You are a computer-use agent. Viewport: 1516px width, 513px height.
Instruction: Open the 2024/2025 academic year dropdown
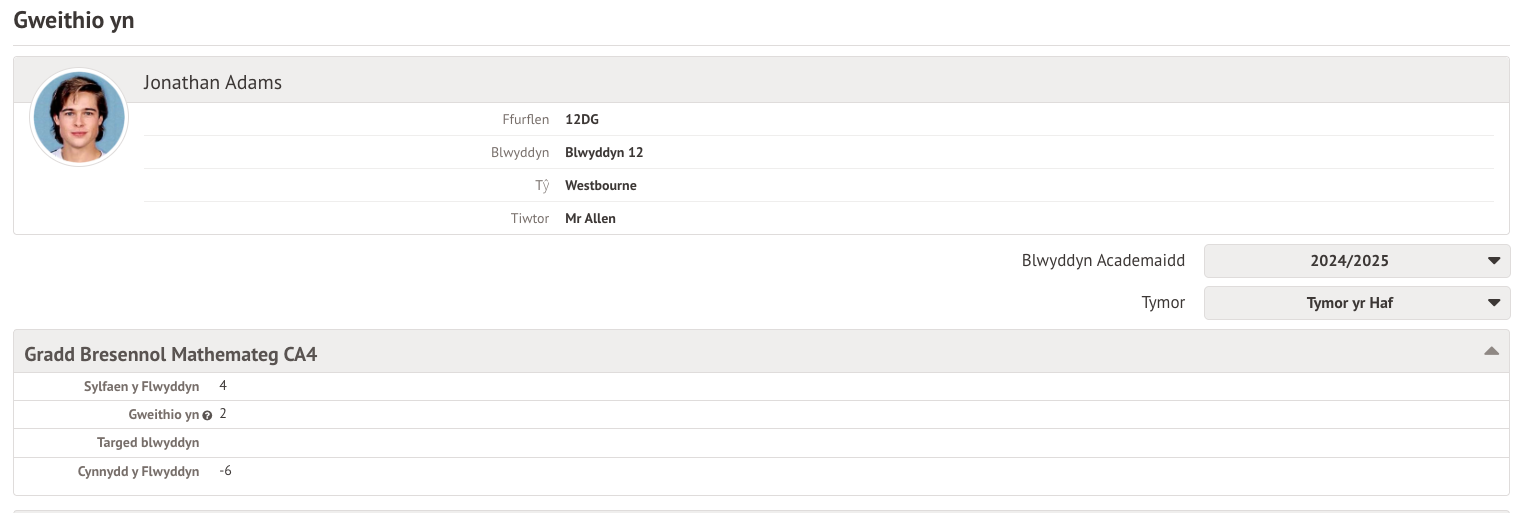1356,261
